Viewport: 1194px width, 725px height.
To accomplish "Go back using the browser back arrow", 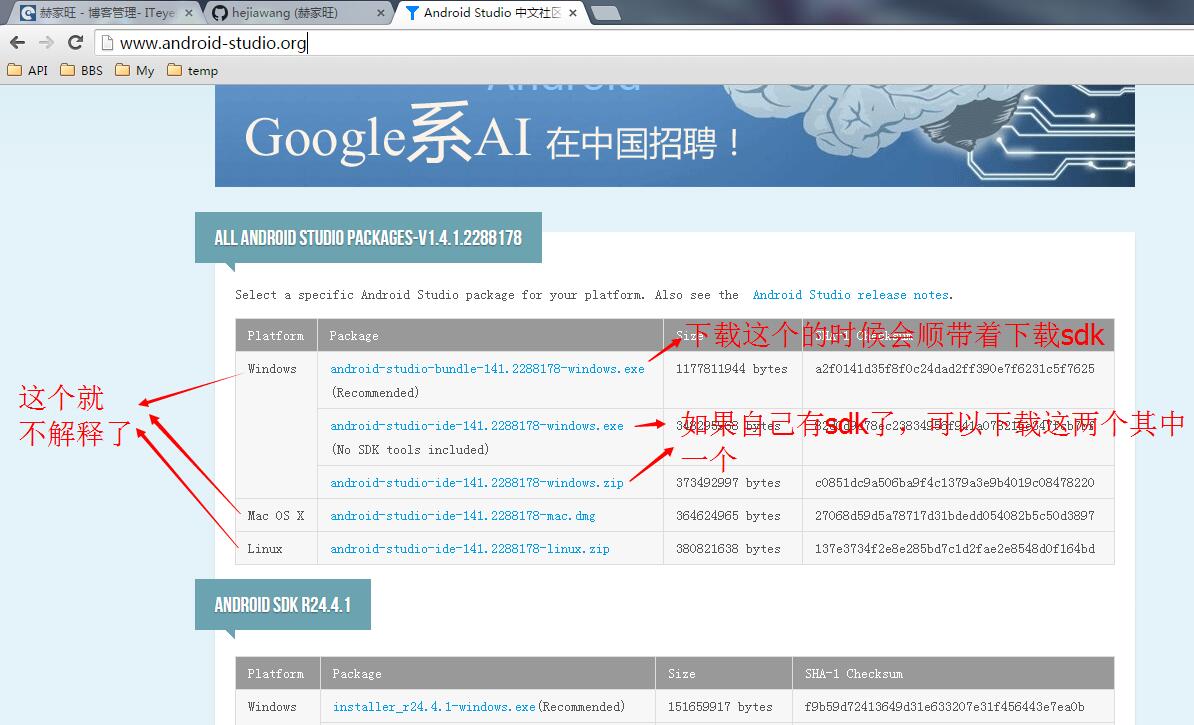I will [x=18, y=43].
